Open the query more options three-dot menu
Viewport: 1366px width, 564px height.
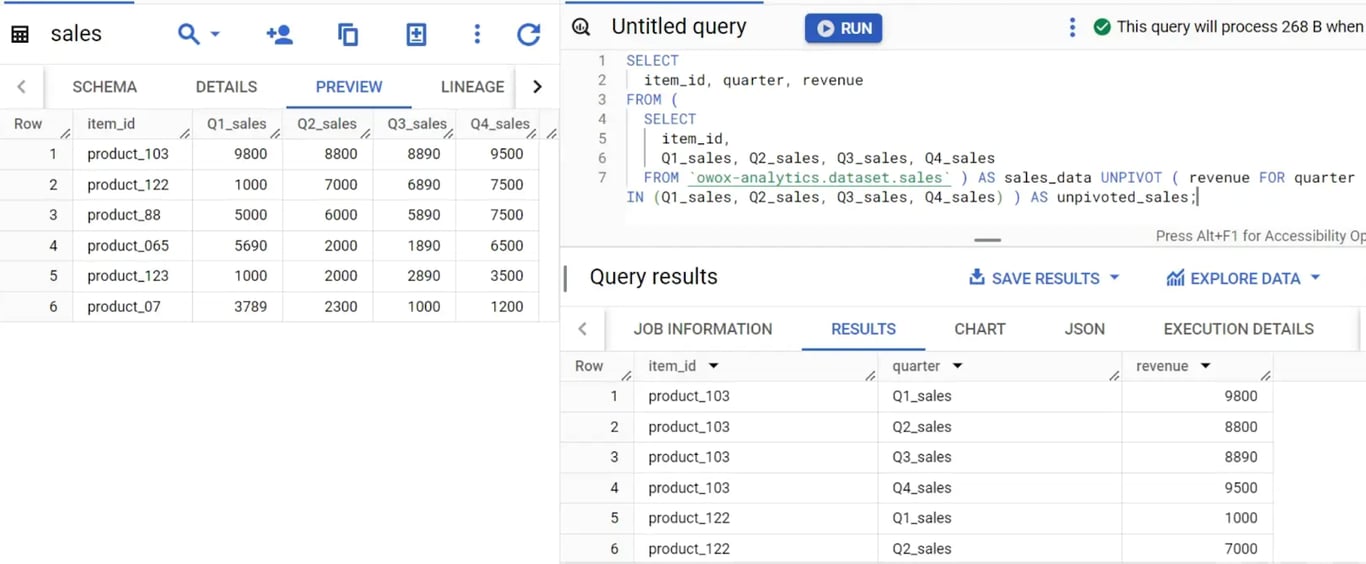[1072, 28]
